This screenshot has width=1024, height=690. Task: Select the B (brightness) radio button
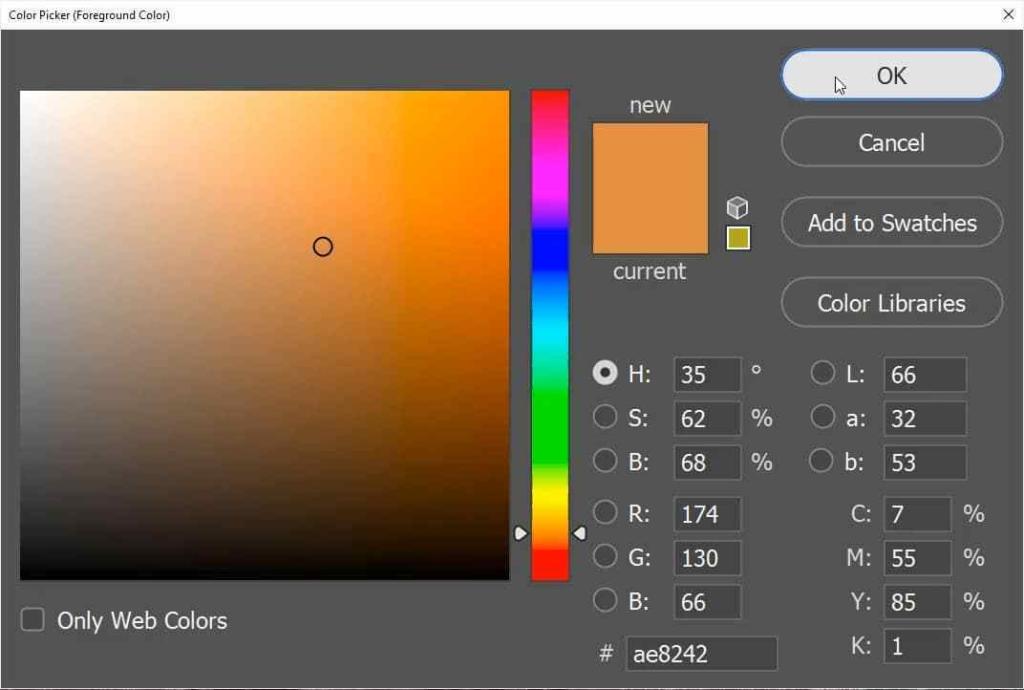click(x=605, y=461)
